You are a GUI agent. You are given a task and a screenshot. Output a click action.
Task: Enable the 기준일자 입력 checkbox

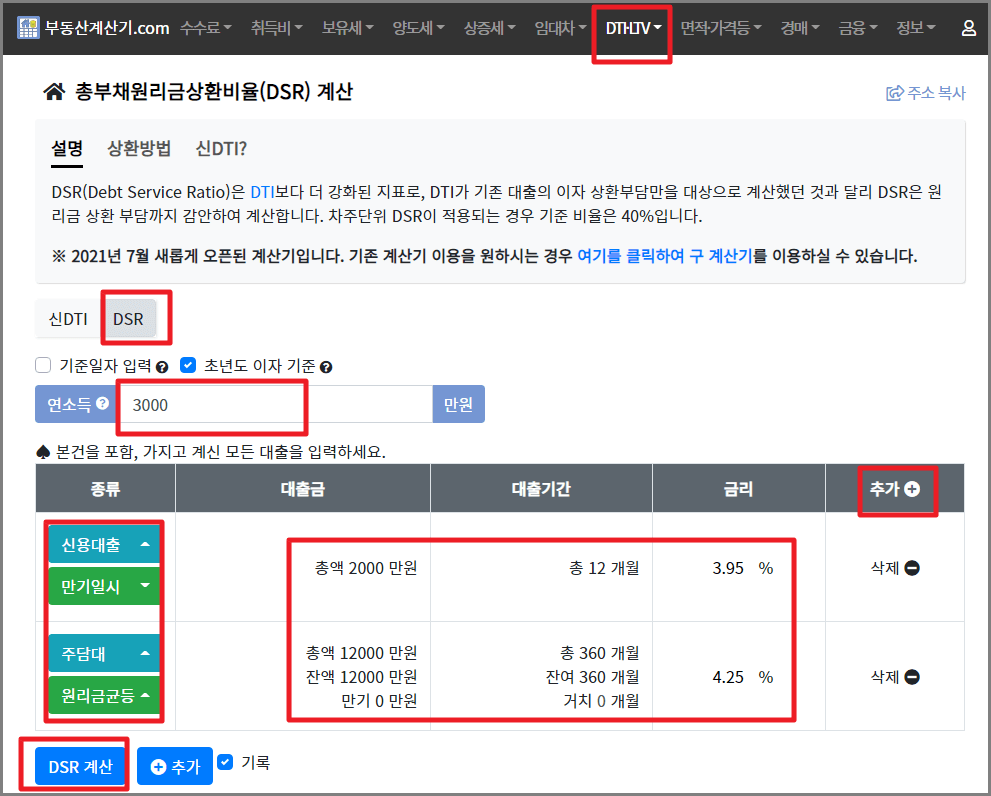tap(42, 365)
